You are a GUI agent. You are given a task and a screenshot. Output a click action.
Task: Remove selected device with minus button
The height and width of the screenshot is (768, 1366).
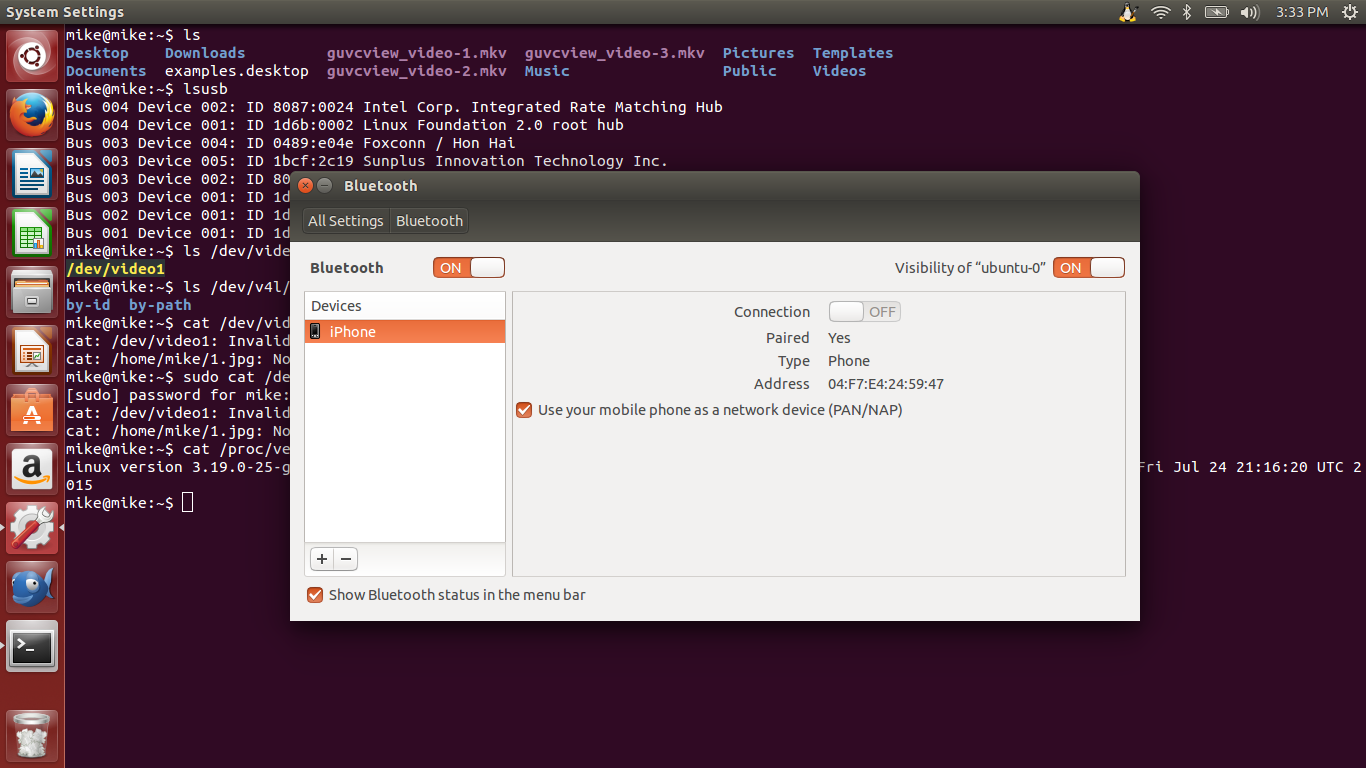[346, 559]
